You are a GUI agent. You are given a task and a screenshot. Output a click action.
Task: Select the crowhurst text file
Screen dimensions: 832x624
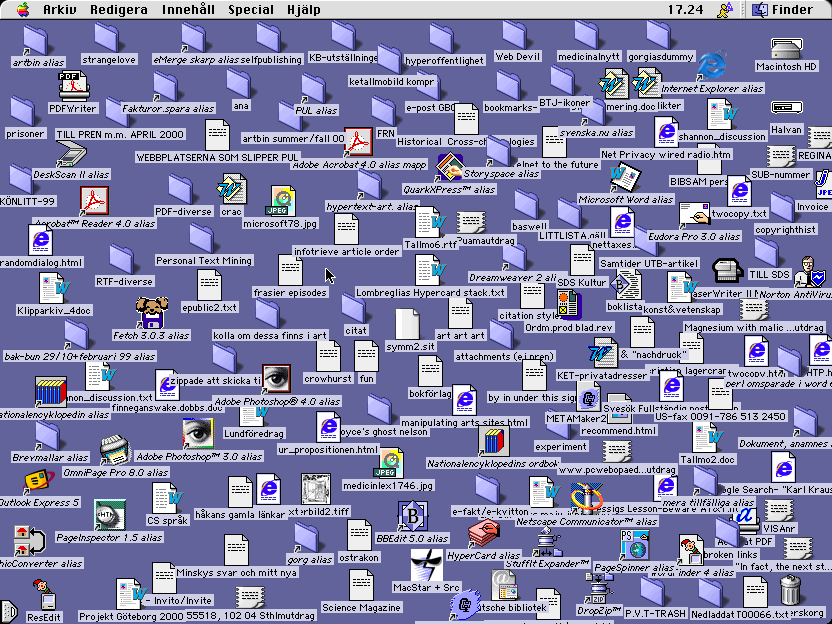pyautogui.click(x=328, y=356)
